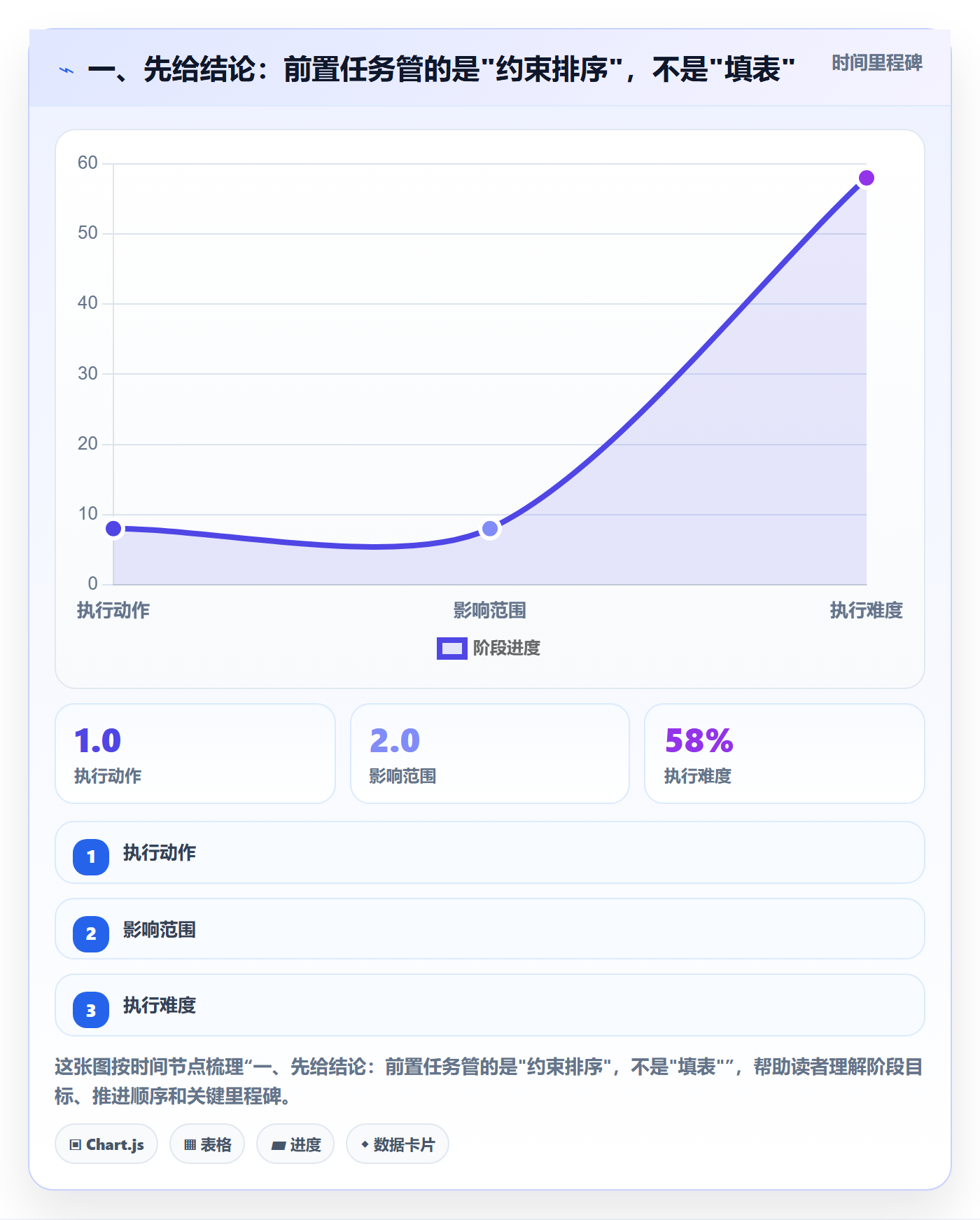980x1220 pixels.
Task: Click the 58% 执行难度 data card
Action: point(784,754)
